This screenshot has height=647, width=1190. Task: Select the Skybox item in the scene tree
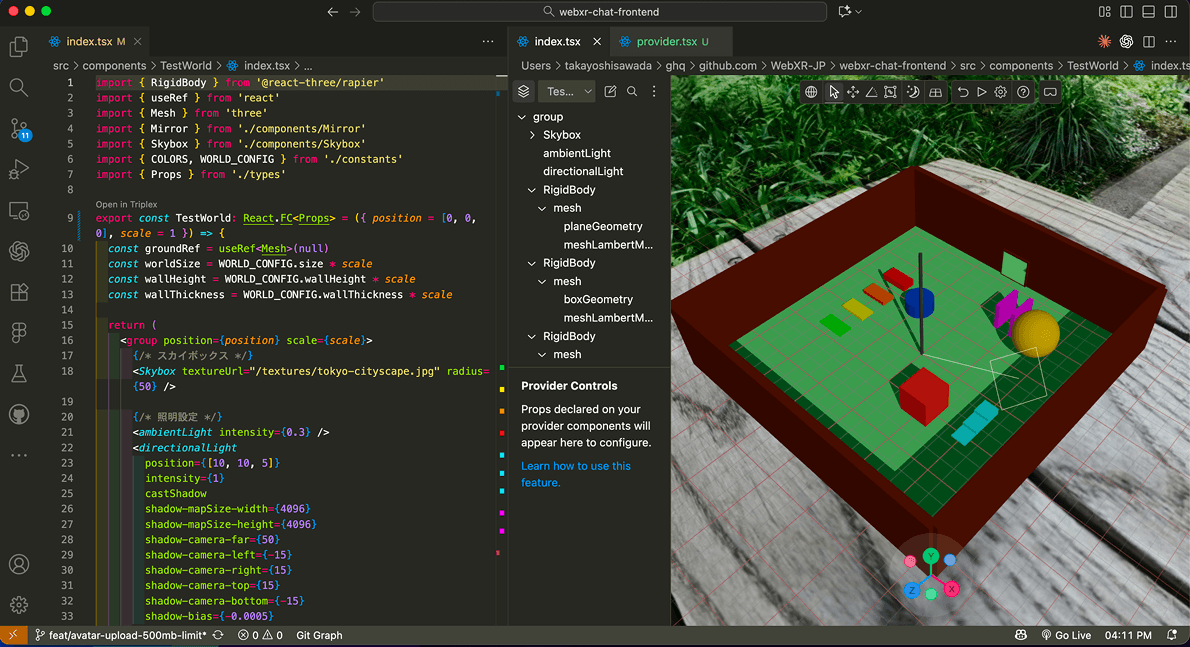tap(561, 134)
